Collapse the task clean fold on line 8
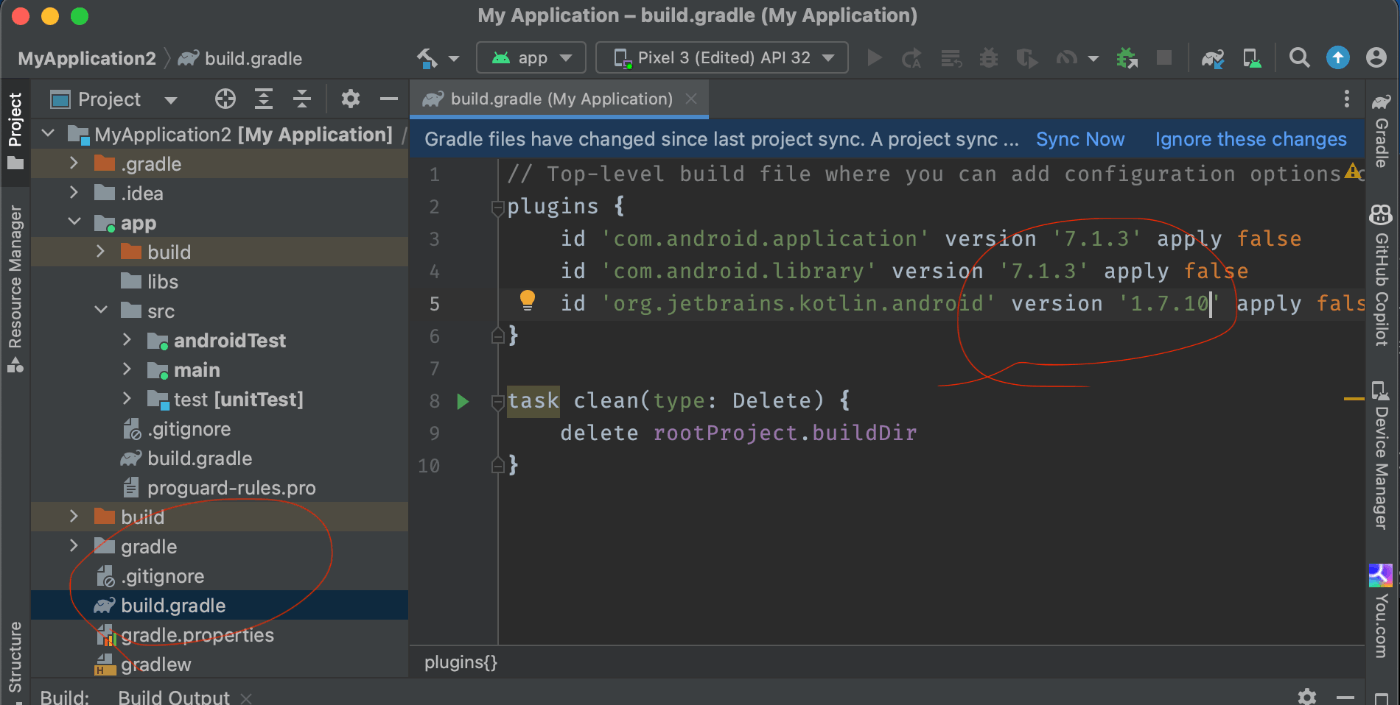The height and width of the screenshot is (705, 1400). point(497,402)
